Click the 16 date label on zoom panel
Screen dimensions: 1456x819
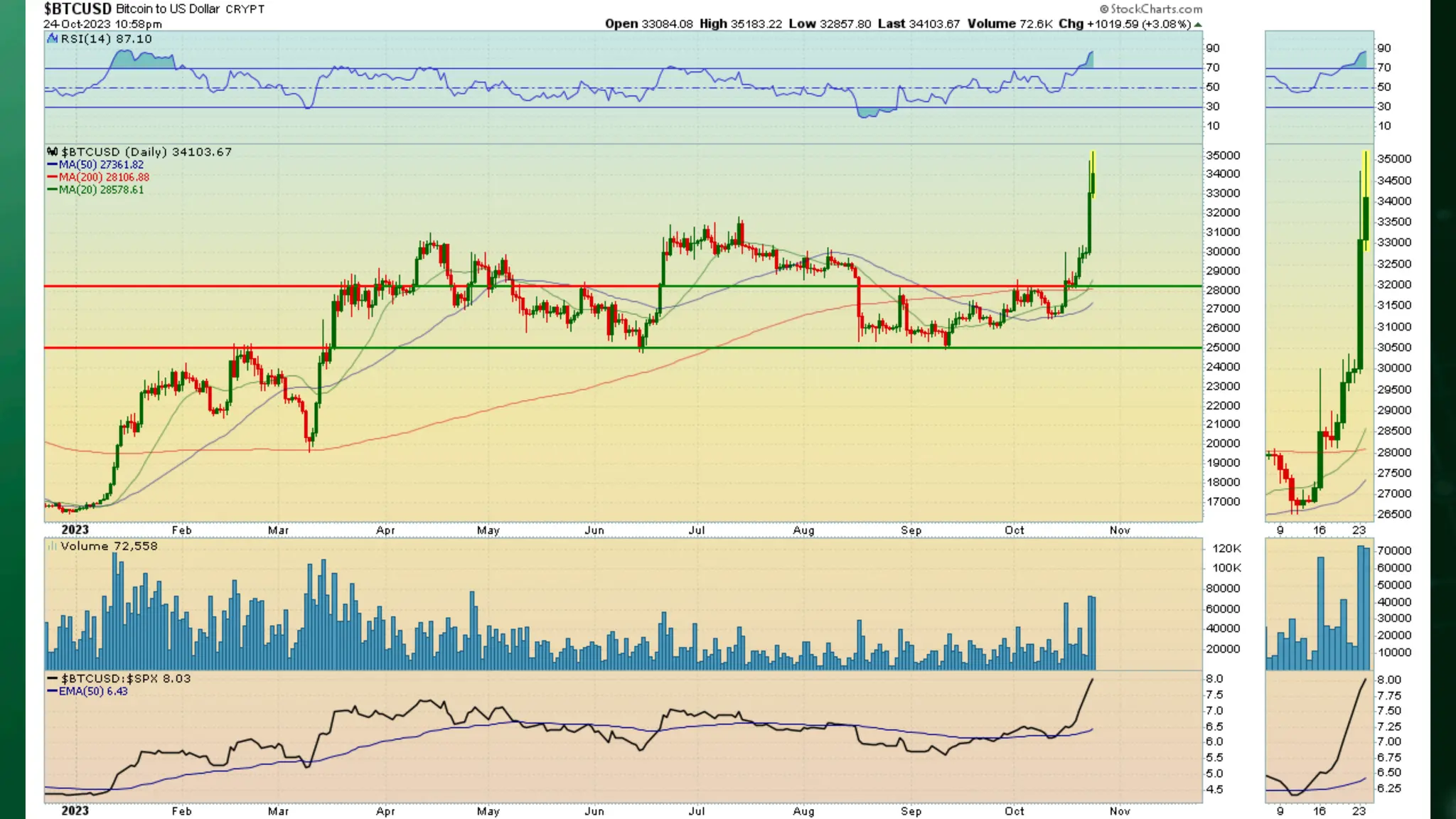1319,530
